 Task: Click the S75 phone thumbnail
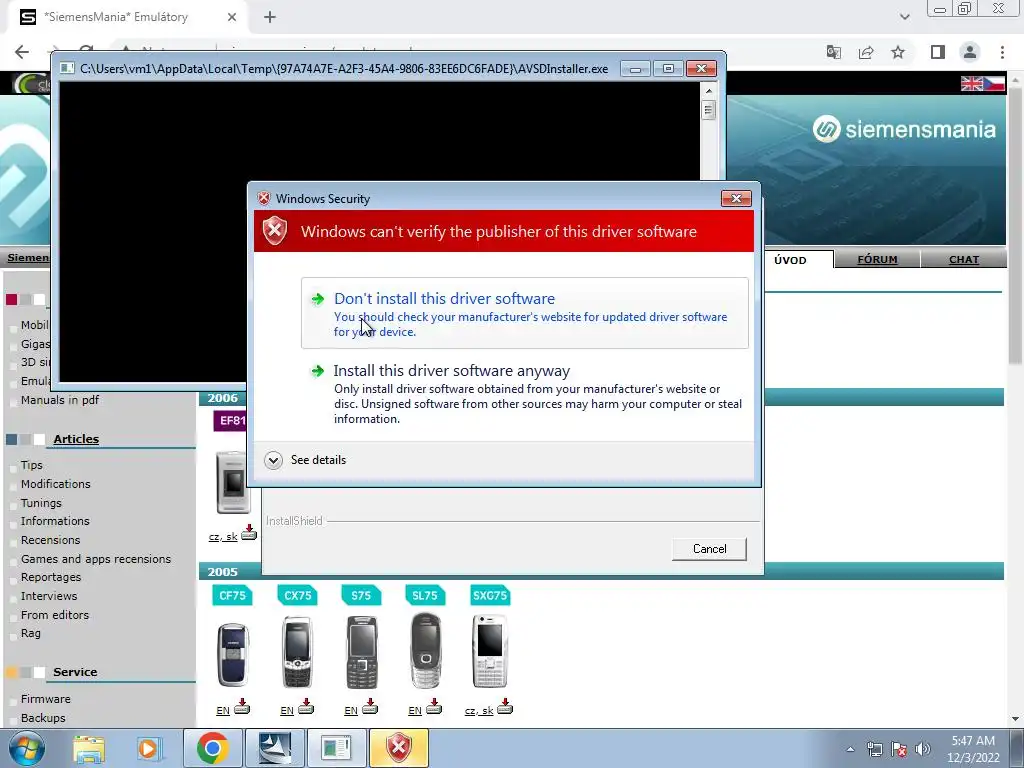click(362, 652)
